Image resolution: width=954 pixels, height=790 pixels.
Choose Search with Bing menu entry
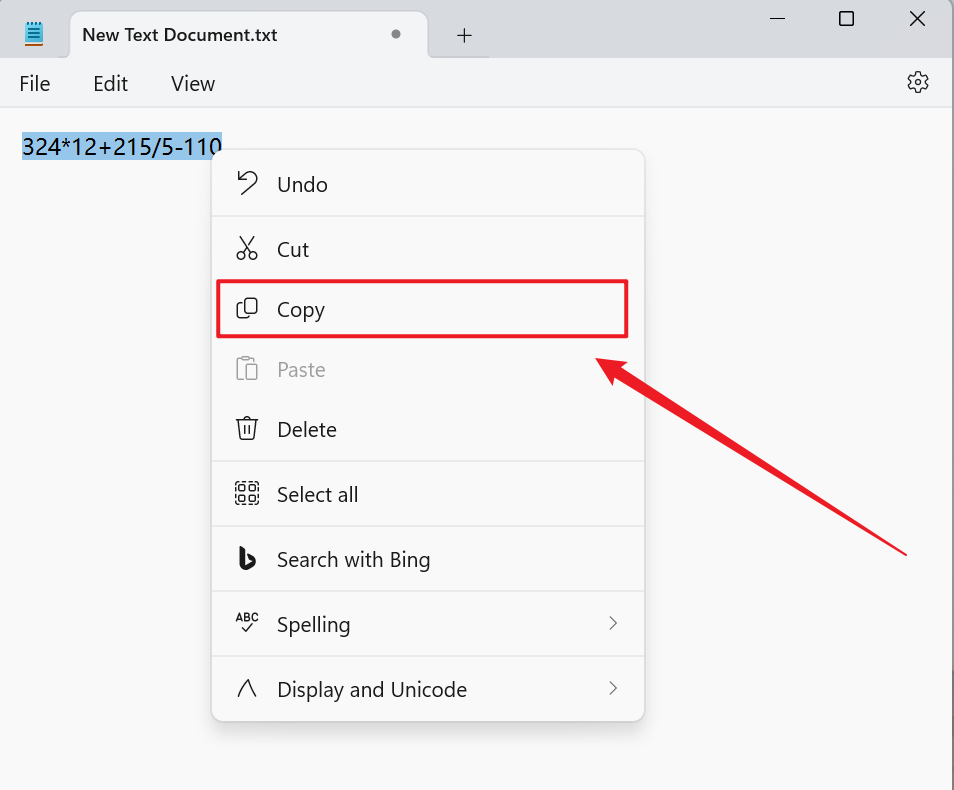[353, 560]
